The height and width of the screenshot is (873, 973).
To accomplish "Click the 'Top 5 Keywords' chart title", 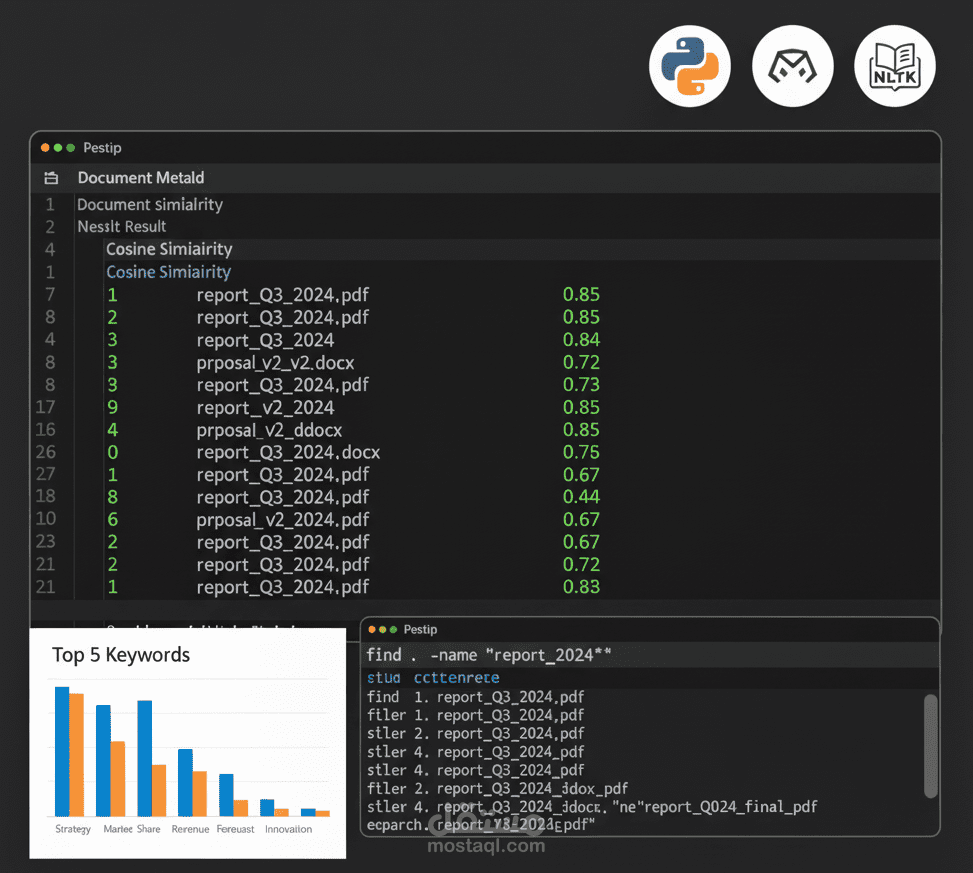I will 121,655.
